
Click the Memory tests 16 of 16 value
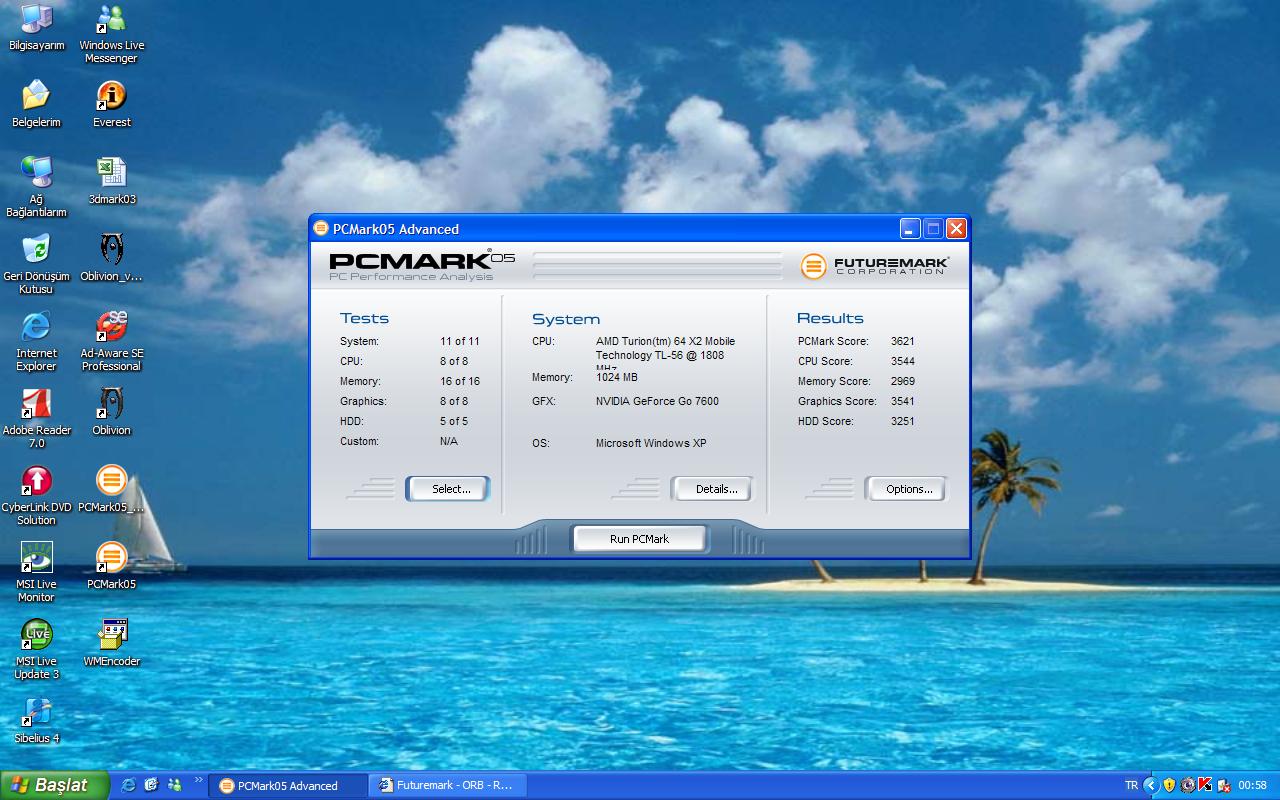coord(460,381)
